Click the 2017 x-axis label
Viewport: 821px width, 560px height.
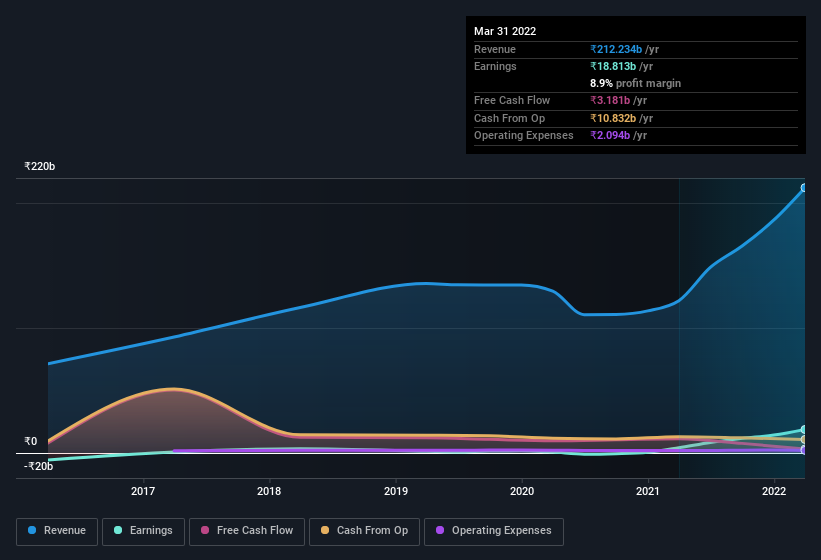143,491
